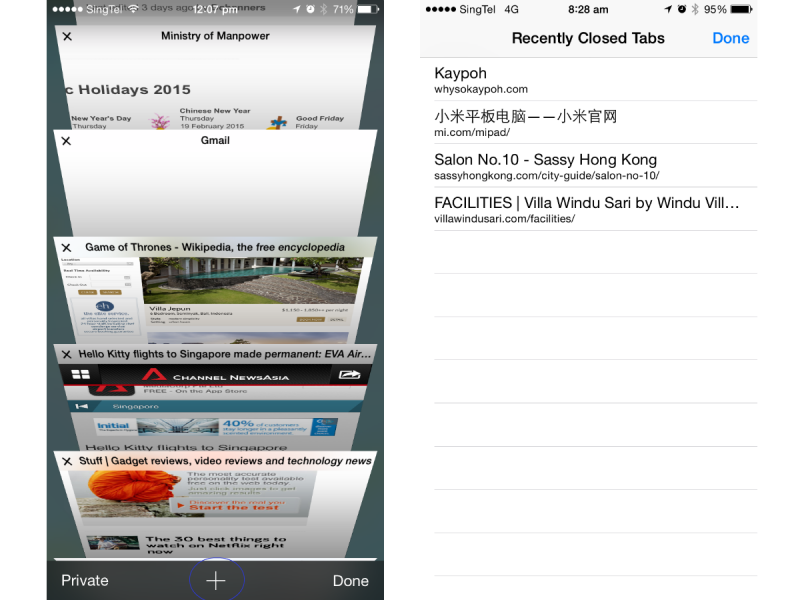The height and width of the screenshot is (600, 800).
Task: Tap Done in the tab switcher
Action: click(351, 581)
